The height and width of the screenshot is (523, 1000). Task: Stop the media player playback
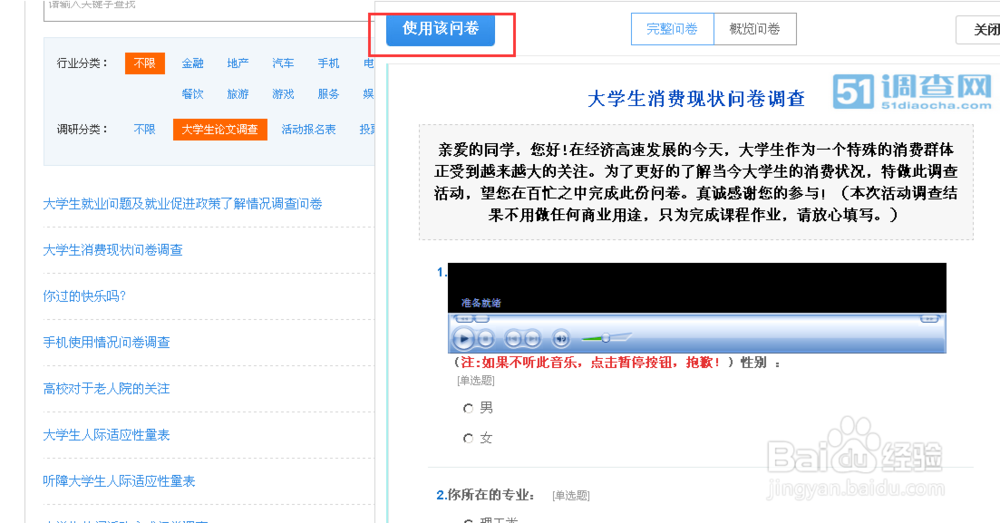(x=485, y=339)
